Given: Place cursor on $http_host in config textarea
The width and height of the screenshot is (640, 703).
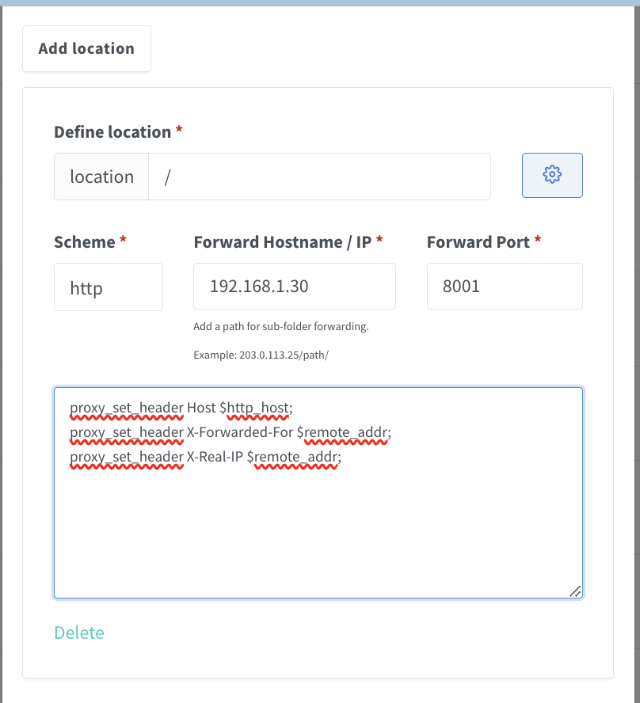Looking at the screenshot, I should 254,408.
